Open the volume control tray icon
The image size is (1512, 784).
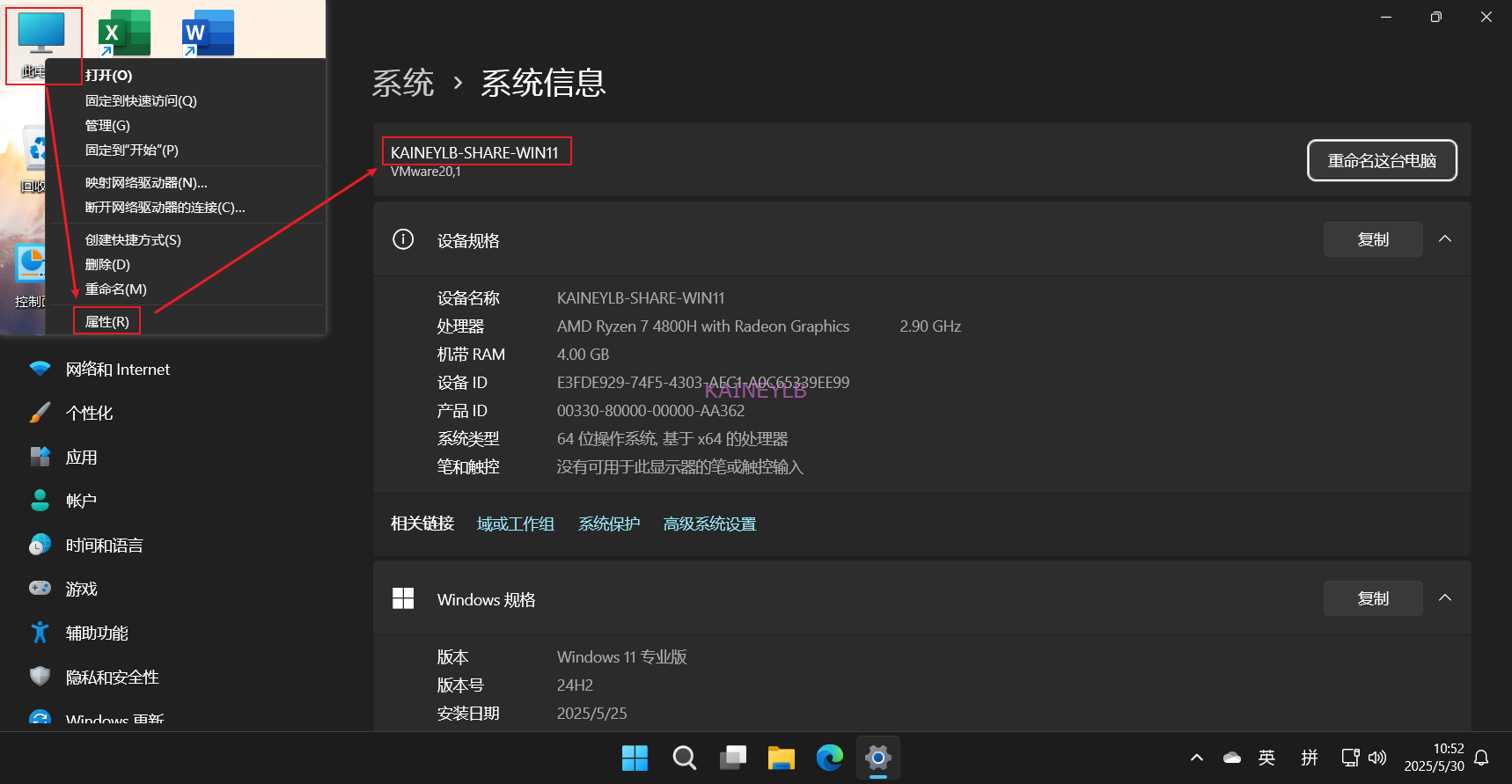(x=1378, y=758)
